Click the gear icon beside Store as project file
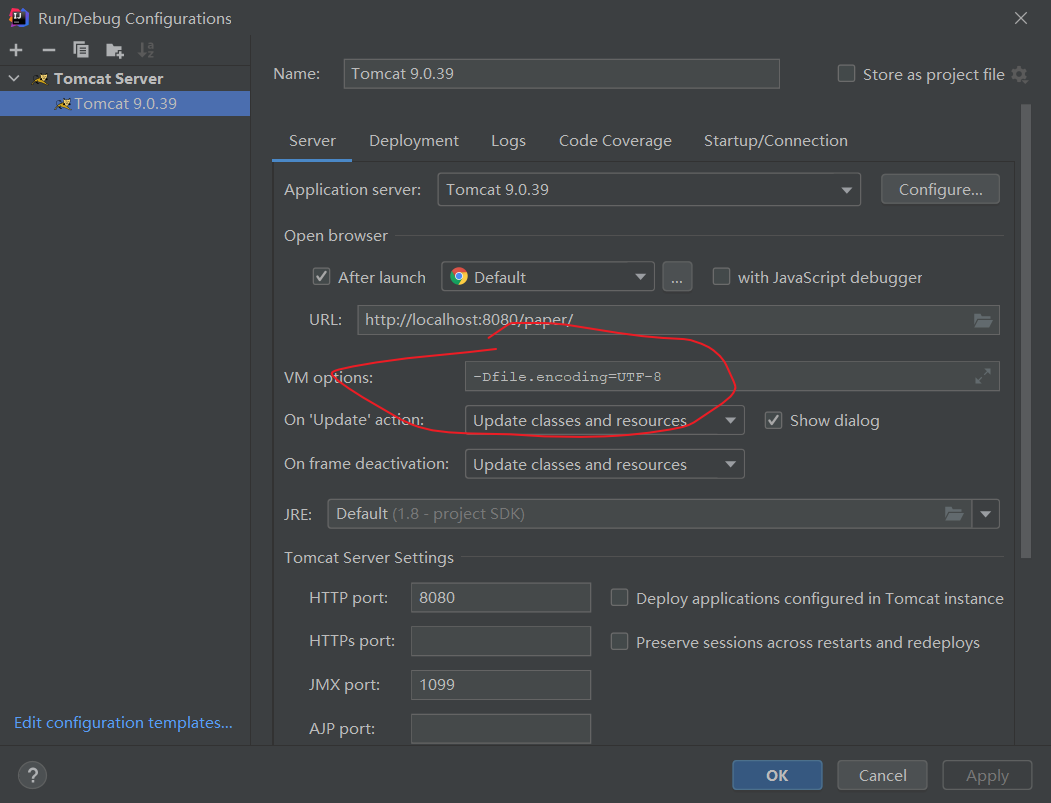Viewport: 1051px width, 803px height. point(1019,74)
